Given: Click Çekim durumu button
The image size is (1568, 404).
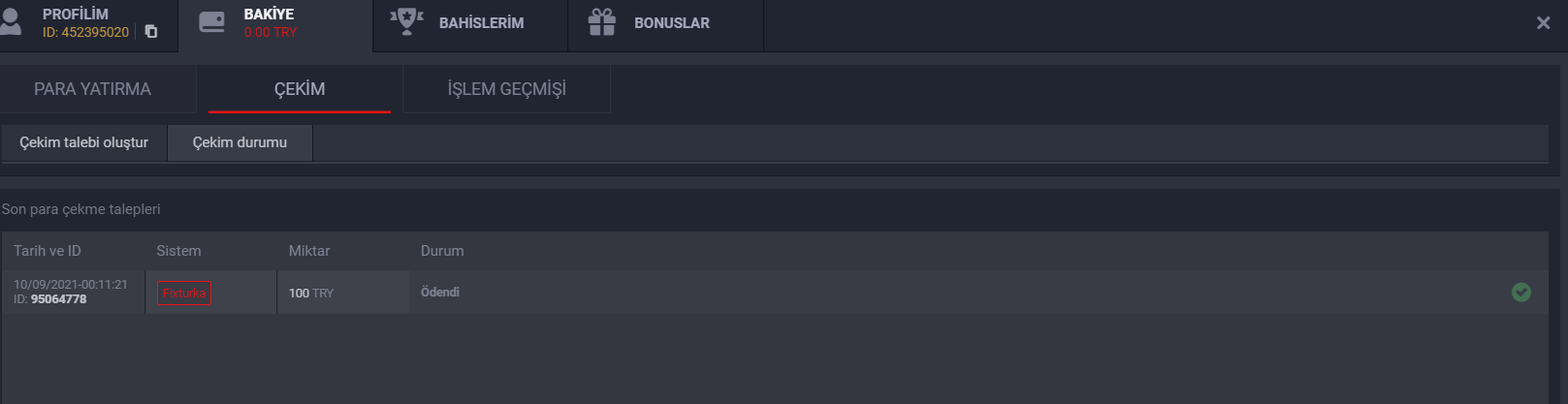Looking at the screenshot, I should click(240, 142).
